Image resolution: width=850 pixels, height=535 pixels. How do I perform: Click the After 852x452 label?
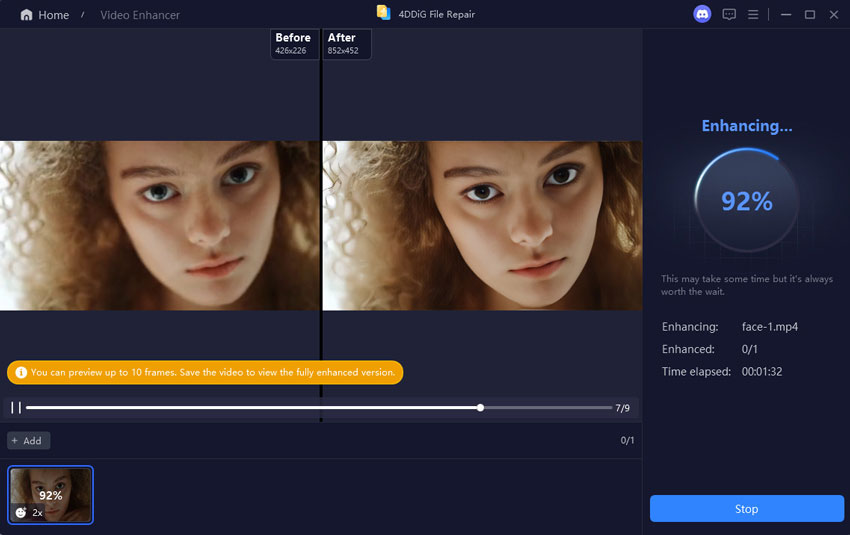click(x=346, y=43)
